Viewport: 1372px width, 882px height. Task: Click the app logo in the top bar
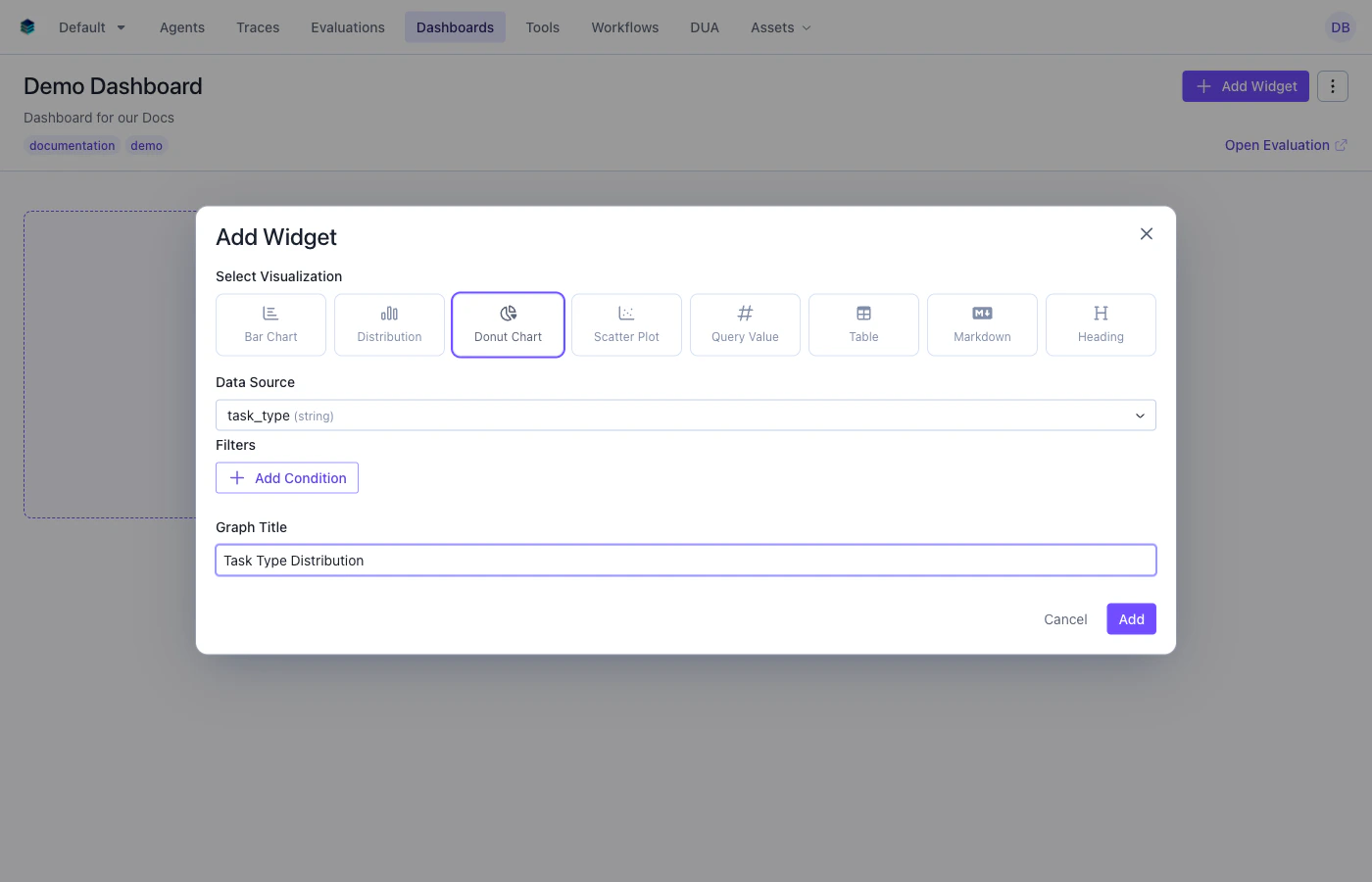point(28,26)
